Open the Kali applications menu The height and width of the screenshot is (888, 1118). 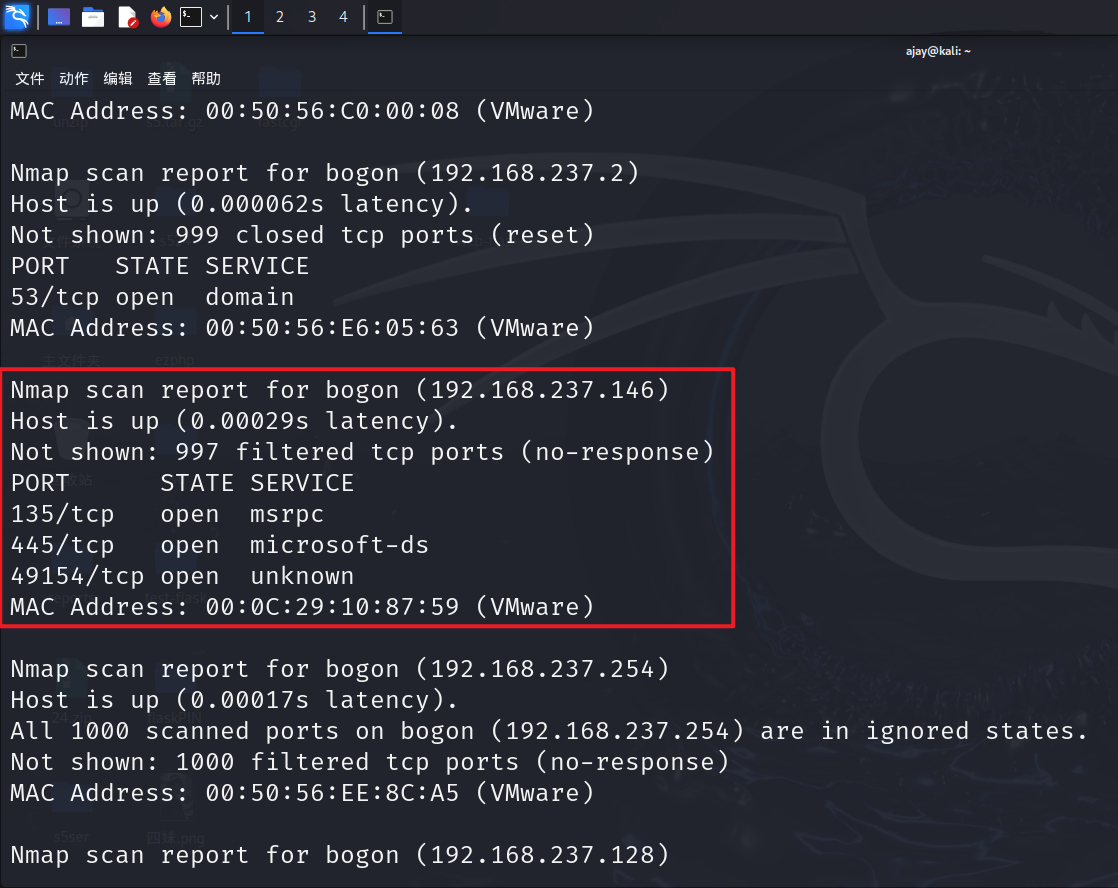click(17, 17)
